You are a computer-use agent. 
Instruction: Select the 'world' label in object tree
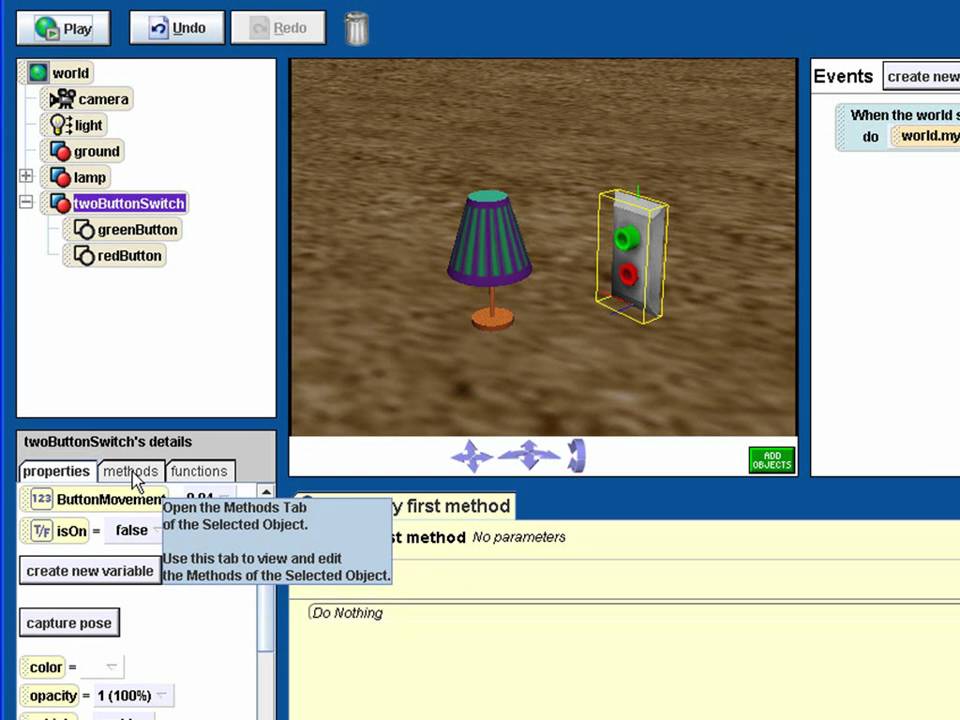(x=70, y=73)
